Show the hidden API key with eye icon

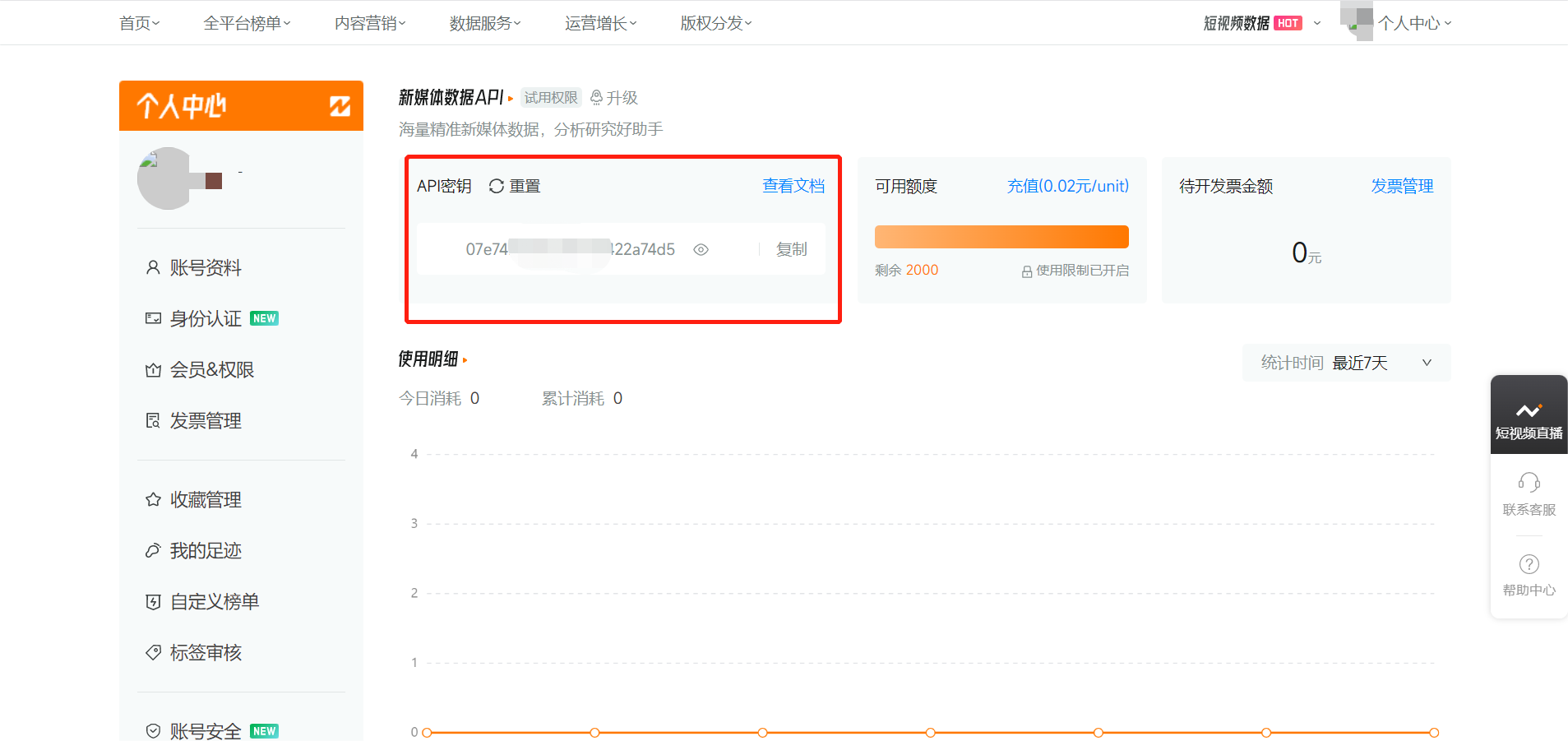701,250
